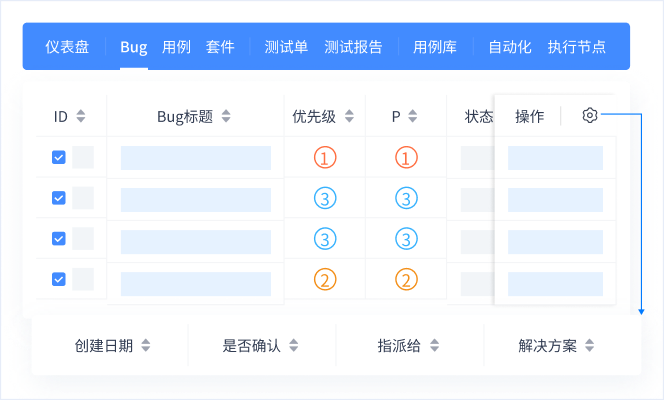The width and height of the screenshot is (664, 400).
Task: Uncheck the first row checkbox
Action: (59, 157)
